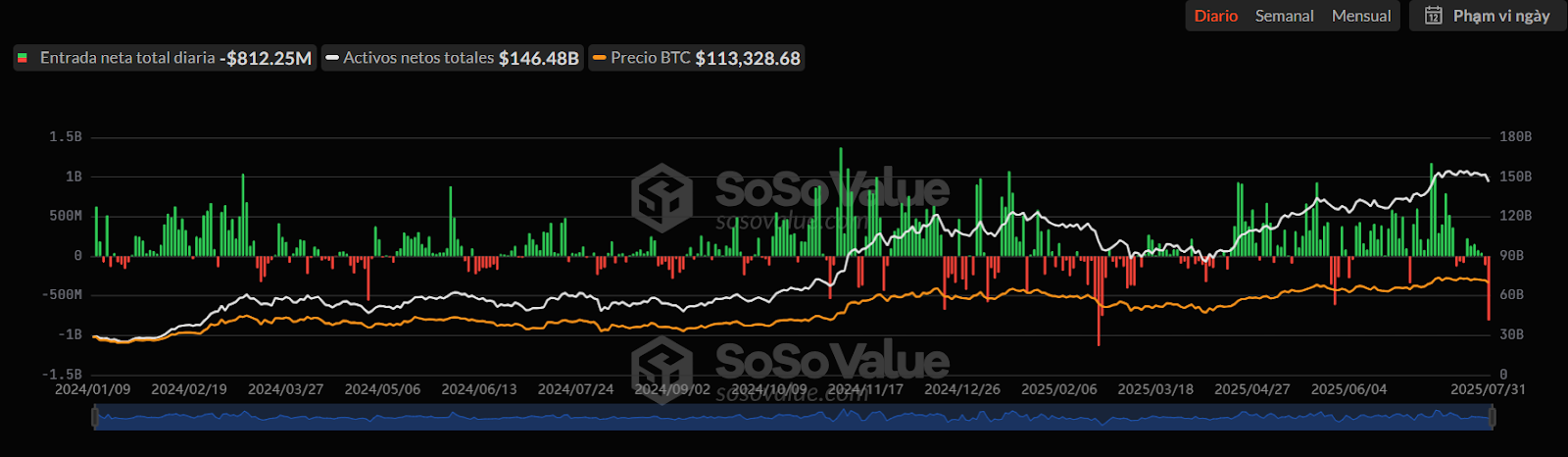Click the 2025/06/04 x-axis date label
This screenshot has height=457, width=1568.
tap(1349, 389)
